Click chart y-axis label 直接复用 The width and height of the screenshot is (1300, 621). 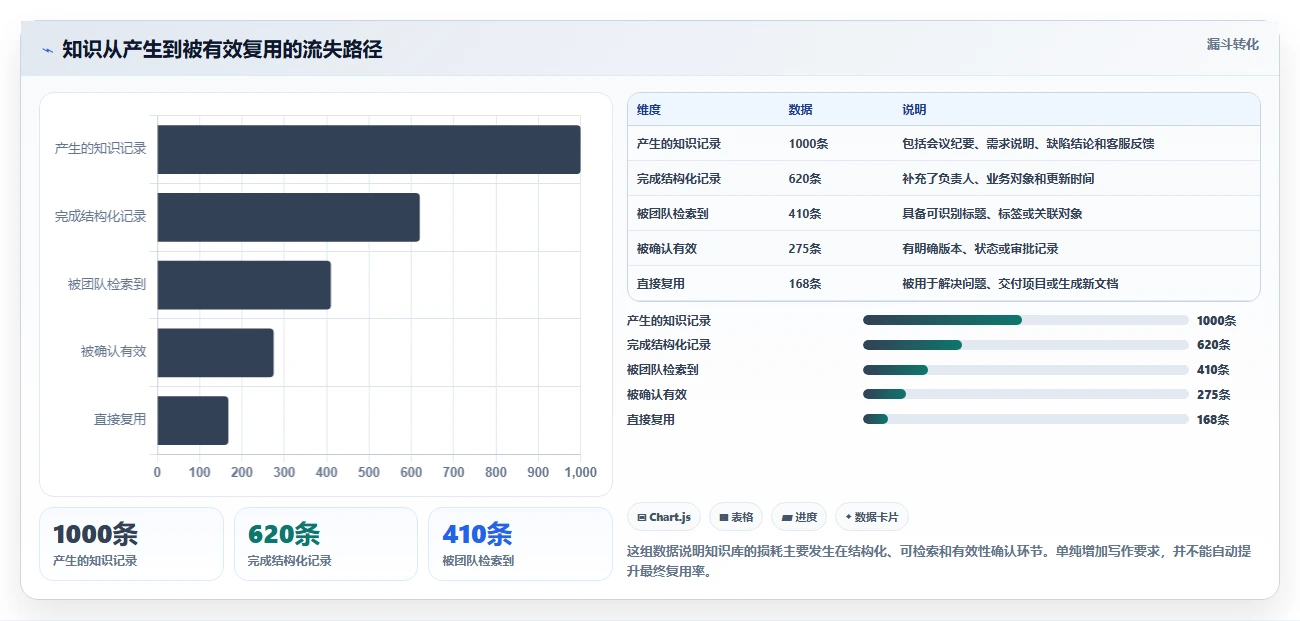pos(120,420)
